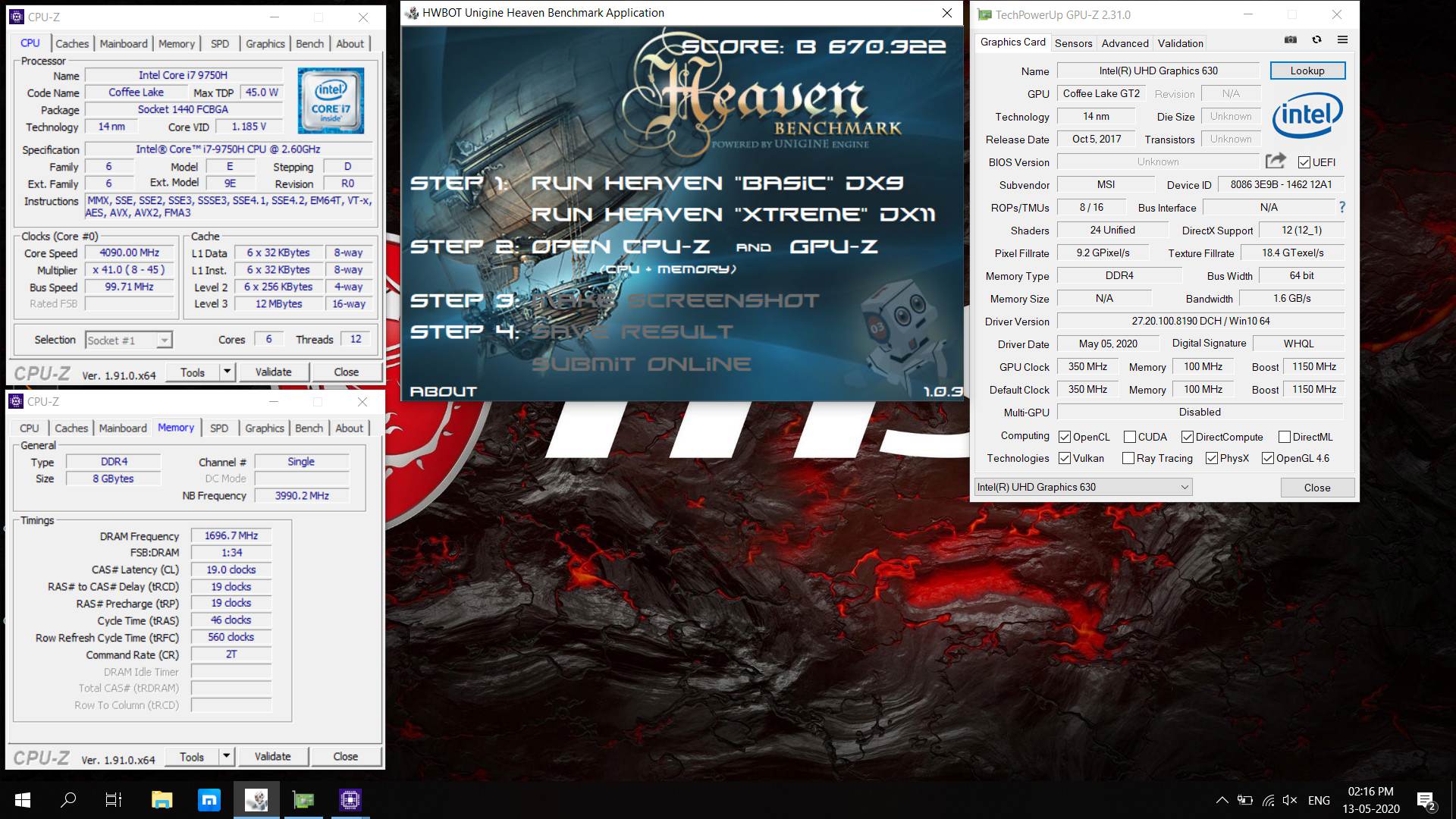
Task: Click Tools button in top CPU-Z
Action: pos(193,372)
